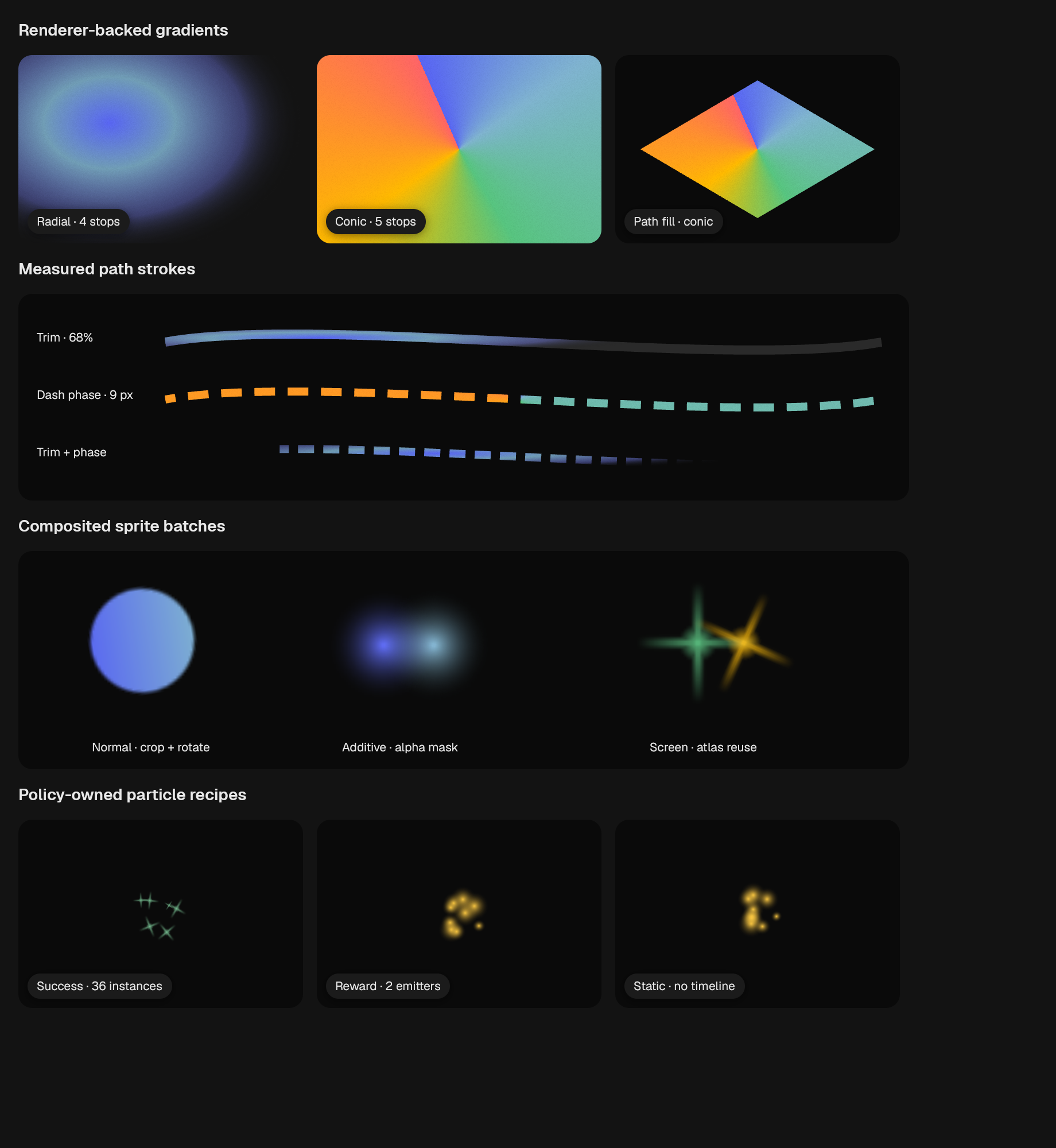Click the green sparkle particles cluster

point(160,916)
